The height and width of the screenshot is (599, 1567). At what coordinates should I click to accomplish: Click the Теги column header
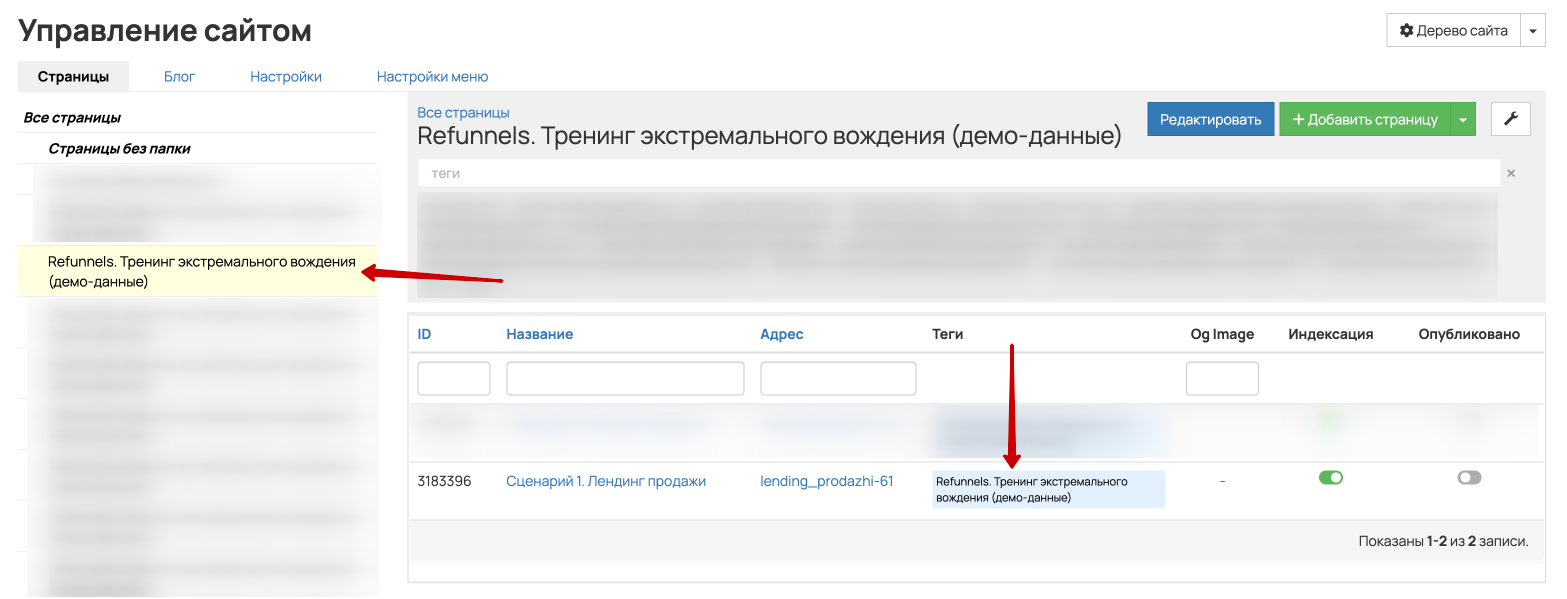click(x=947, y=334)
